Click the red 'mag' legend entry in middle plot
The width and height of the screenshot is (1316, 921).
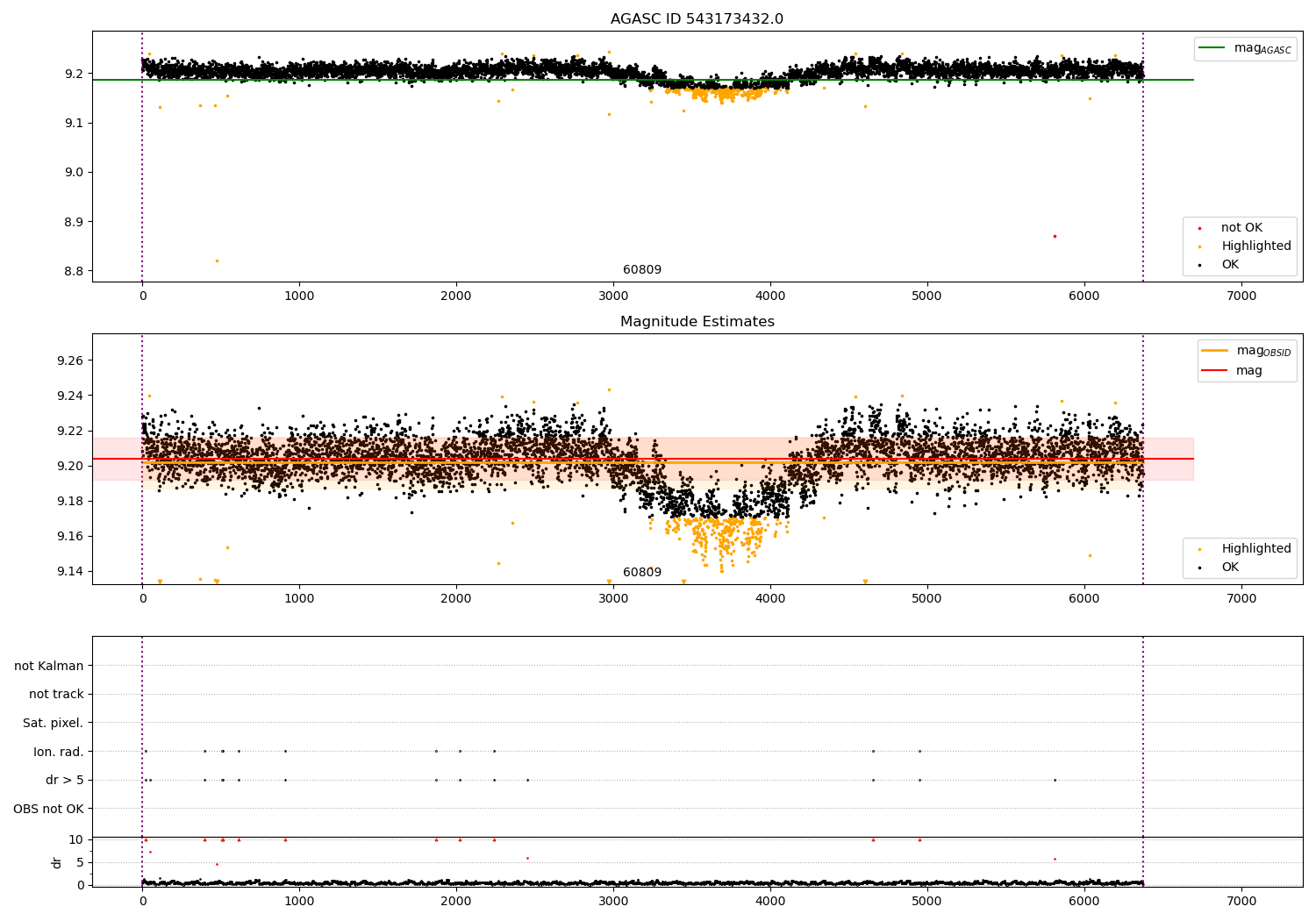click(x=1232, y=371)
